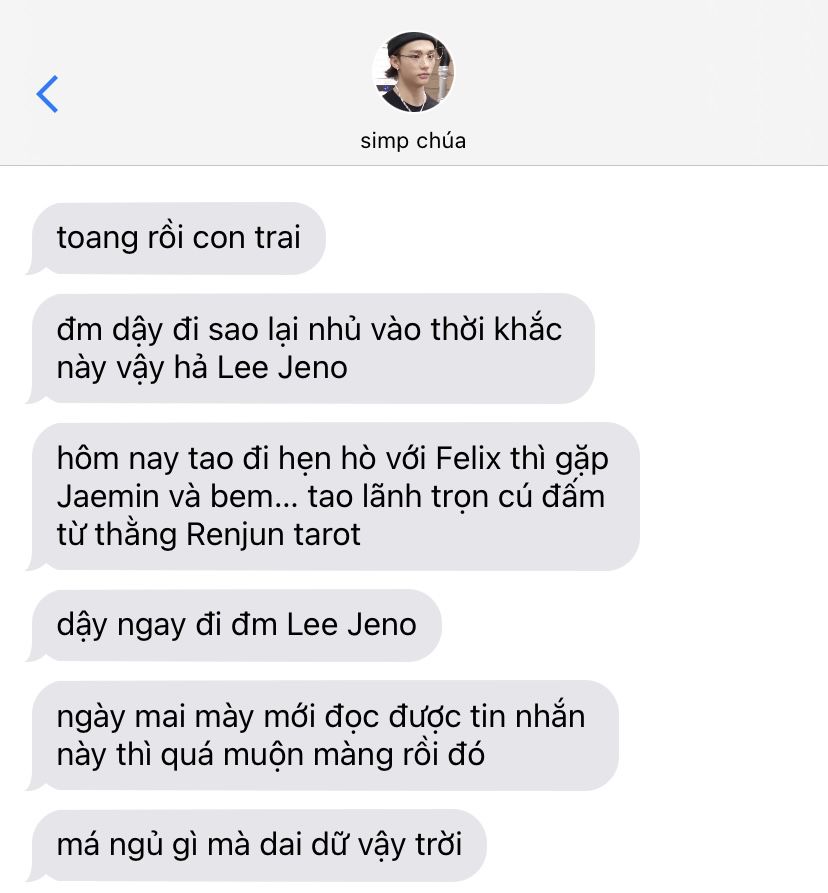Select the 'dậy ngay đi đm Lee Jeno' message
This screenshot has height=893, width=828.
coord(234,625)
